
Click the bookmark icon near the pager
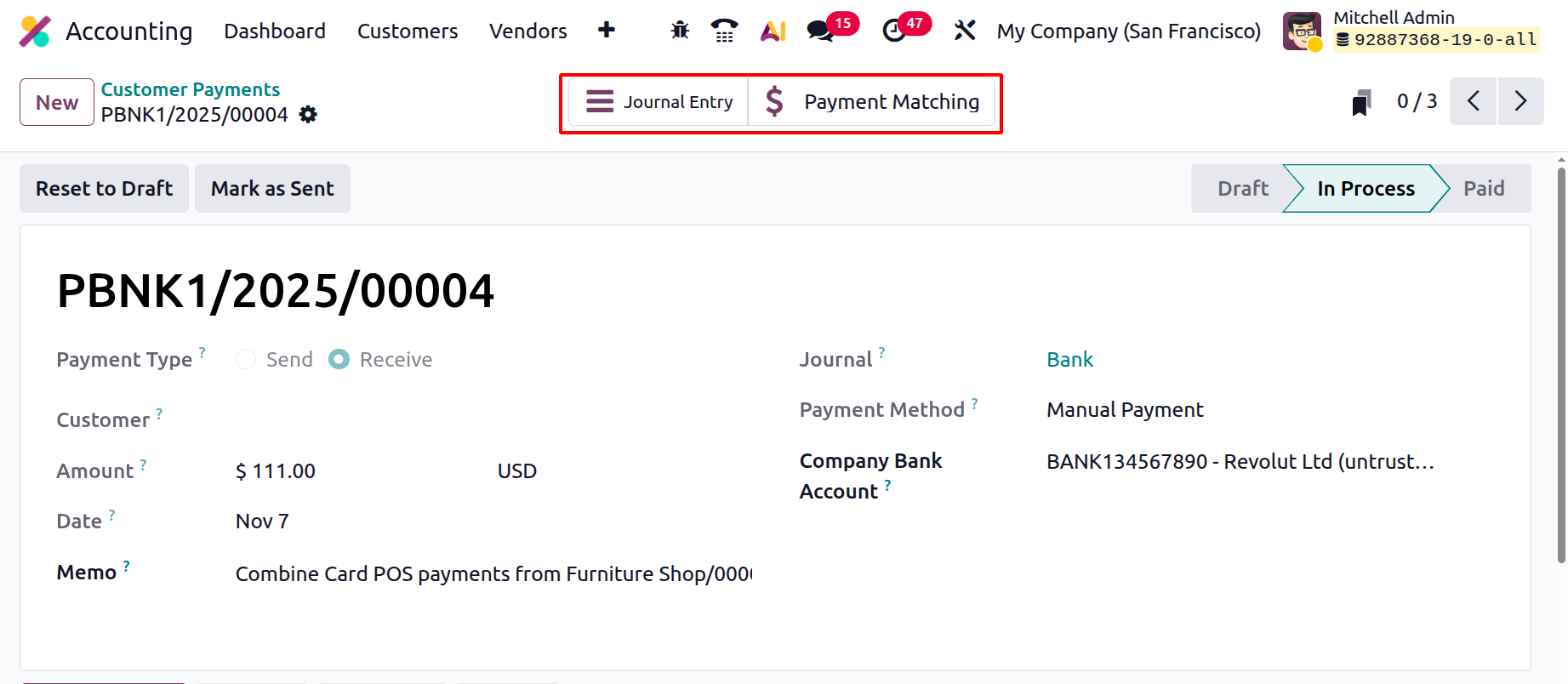pyautogui.click(x=1361, y=103)
